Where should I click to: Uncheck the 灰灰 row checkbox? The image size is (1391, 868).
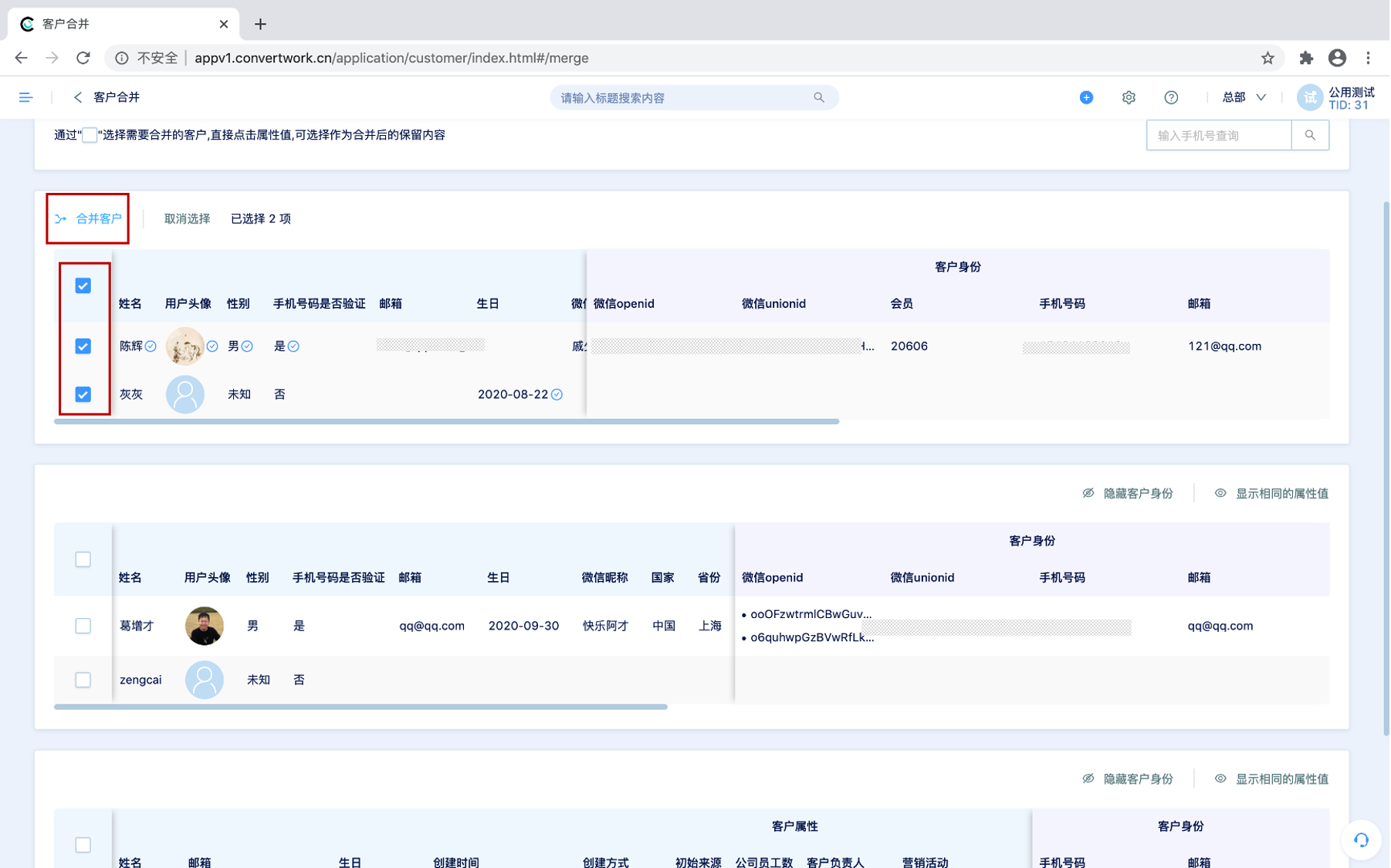pos(83,395)
